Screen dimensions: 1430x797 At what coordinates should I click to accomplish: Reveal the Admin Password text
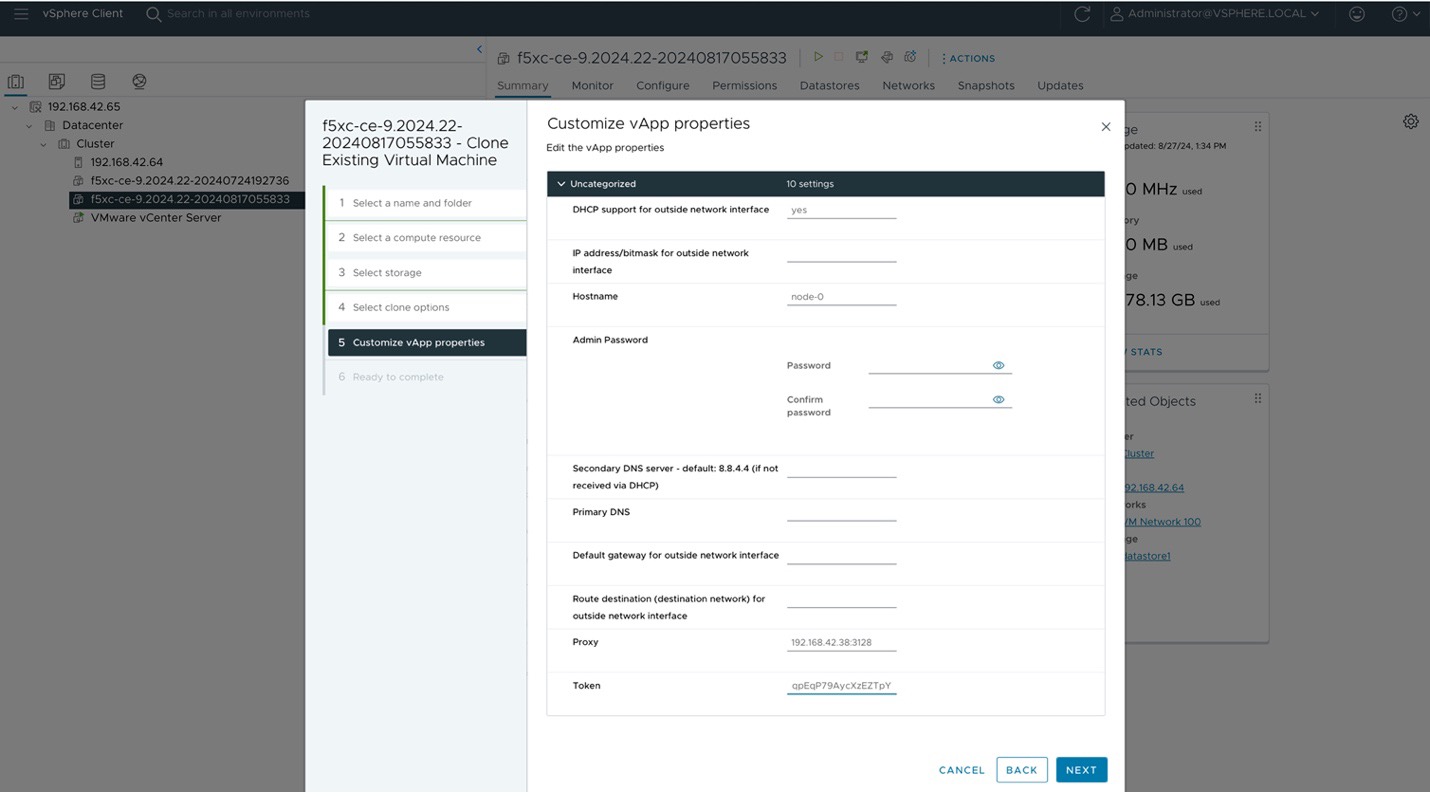[x=998, y=365]
